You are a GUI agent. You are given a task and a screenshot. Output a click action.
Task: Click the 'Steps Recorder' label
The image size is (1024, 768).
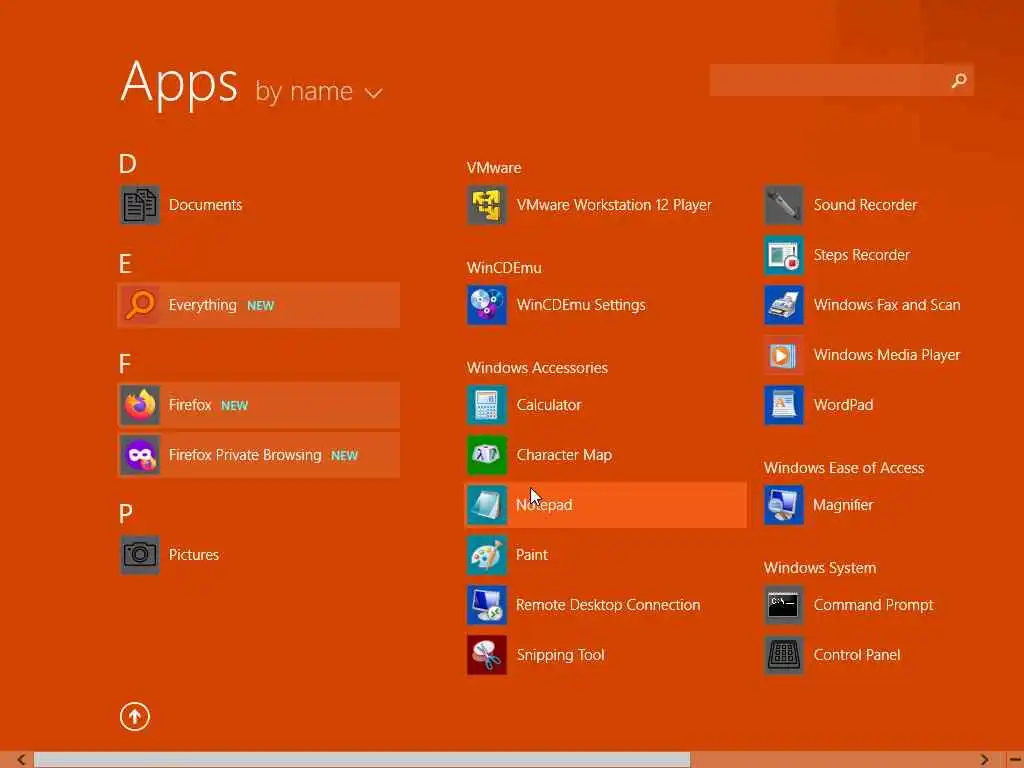(861, 255)
